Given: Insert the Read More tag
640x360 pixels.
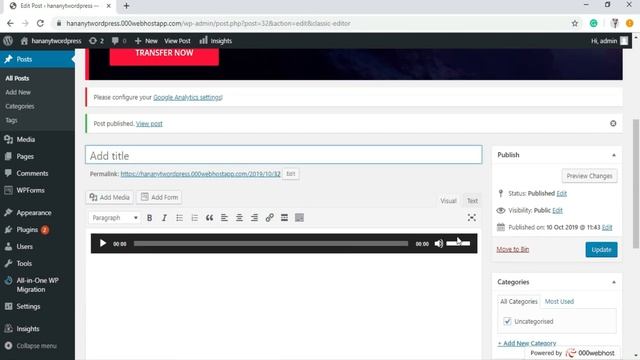Looking at the screenshot, I should coord(284,218).
